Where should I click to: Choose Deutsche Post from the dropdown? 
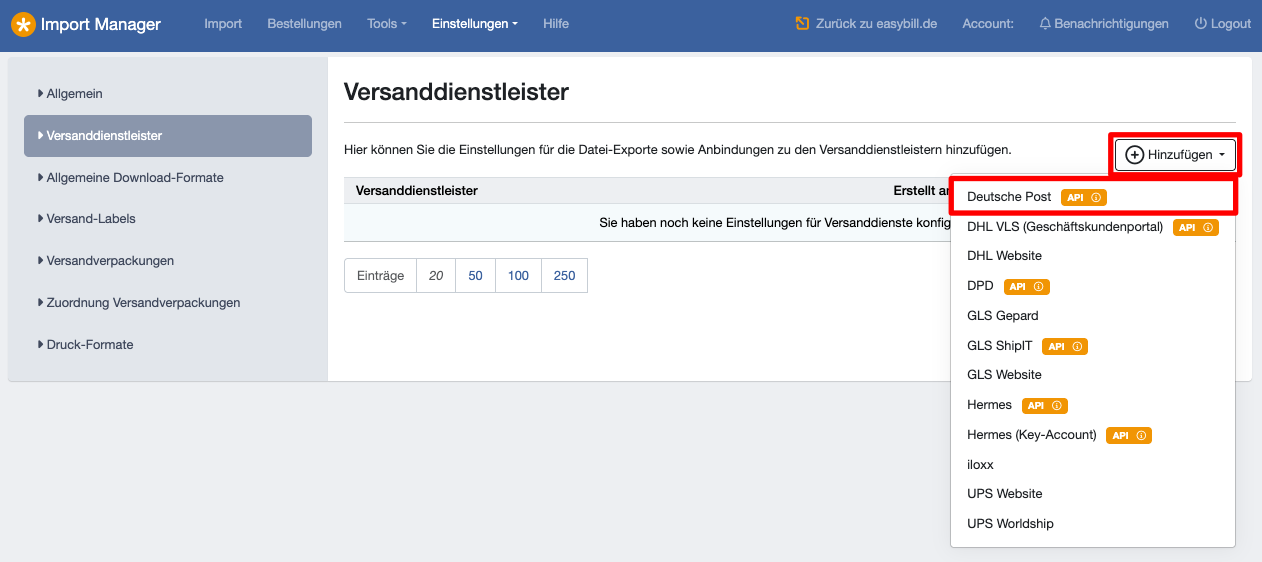click(x=1093, y=197)
